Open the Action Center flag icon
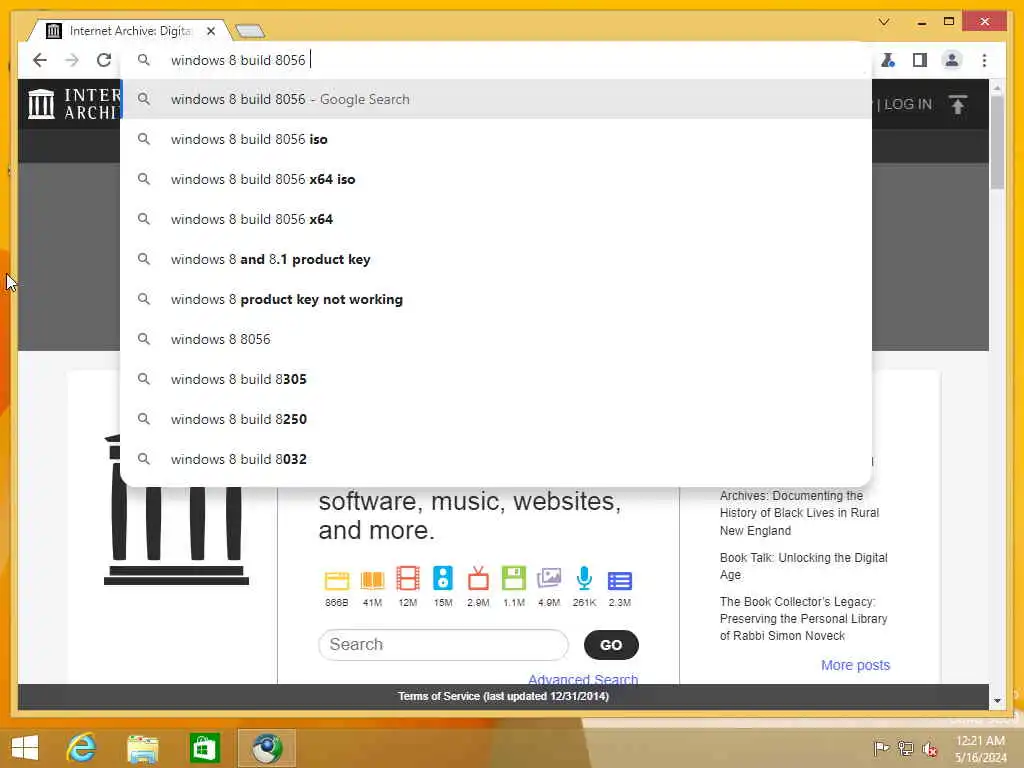The width and height of the screenshot is (1024, 768). click(x=881, y=748)
